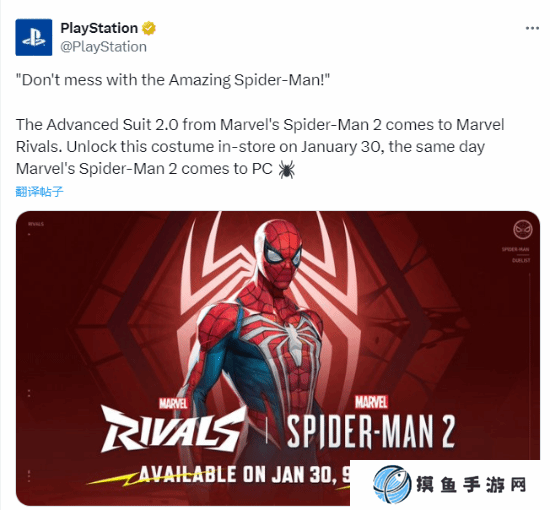Click the SPIDER-MAN DUELIST label in image
This screenshot has width=550, height=510.
516,255
